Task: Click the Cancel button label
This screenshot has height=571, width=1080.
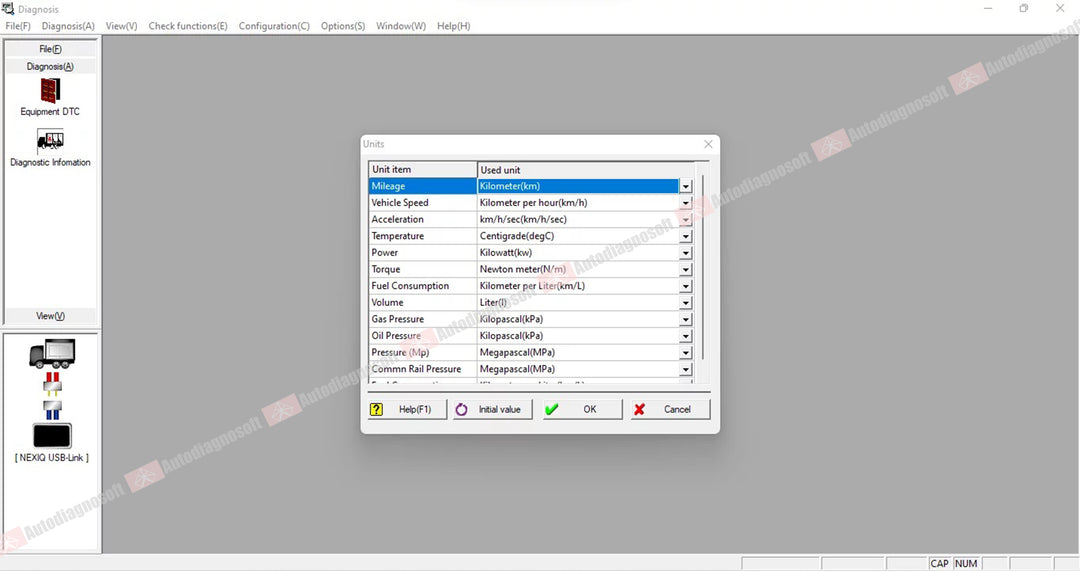Action: point(677,409)
